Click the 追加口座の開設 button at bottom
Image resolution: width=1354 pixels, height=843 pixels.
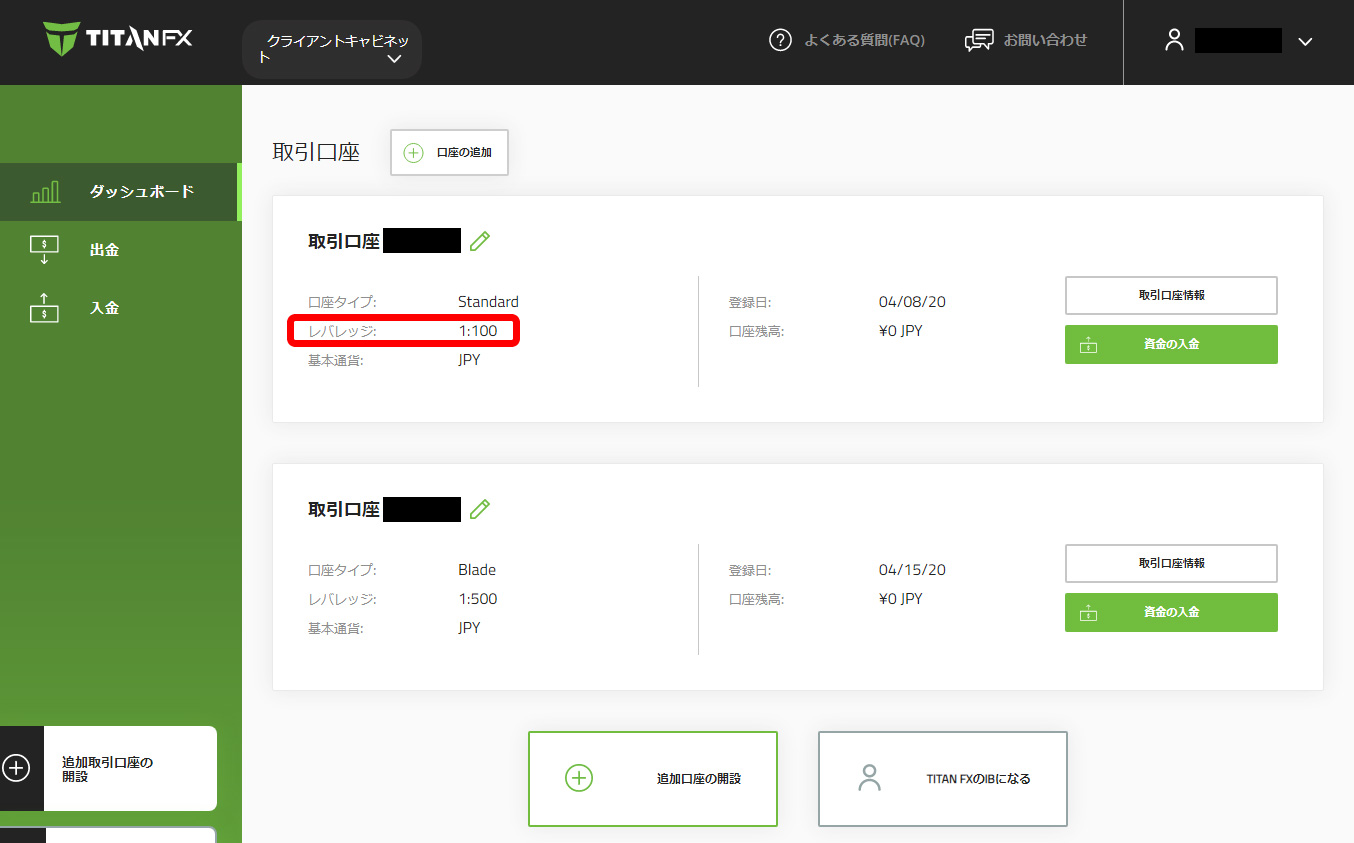pos(653,779)
